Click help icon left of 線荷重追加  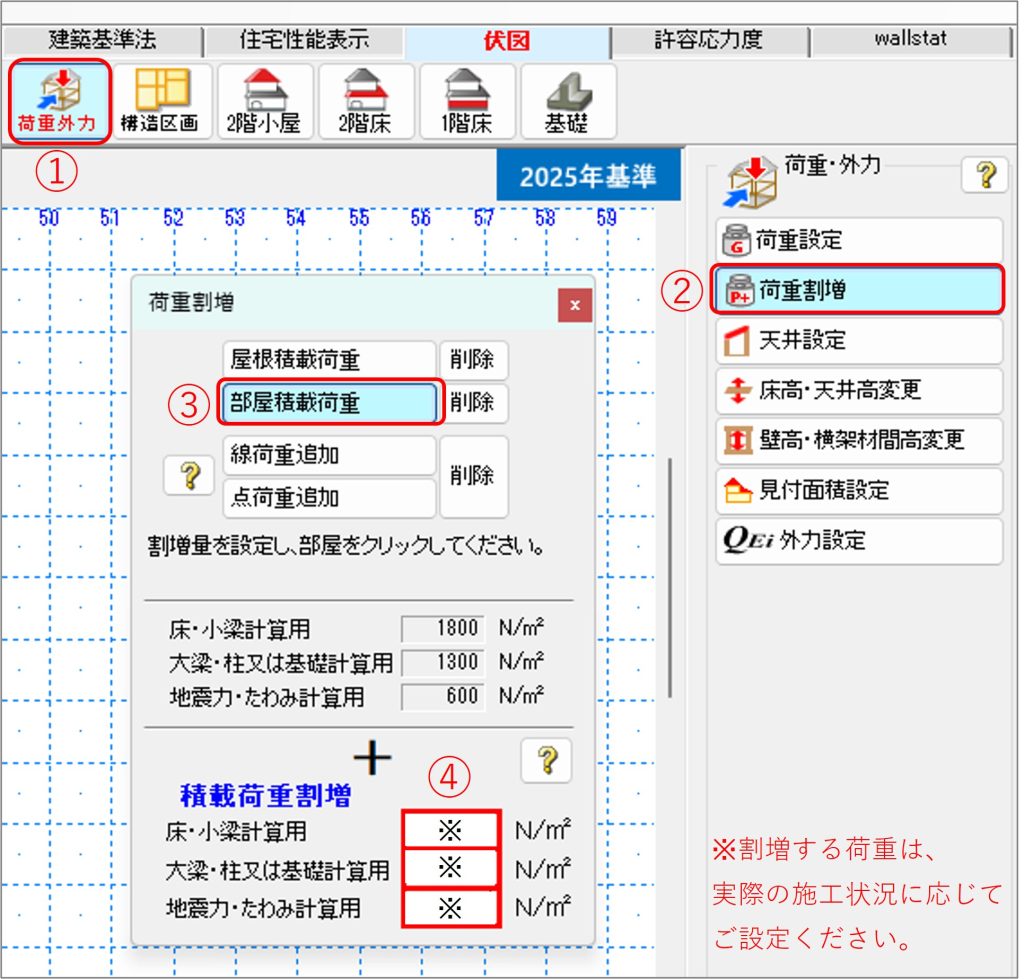coord(187,477)
